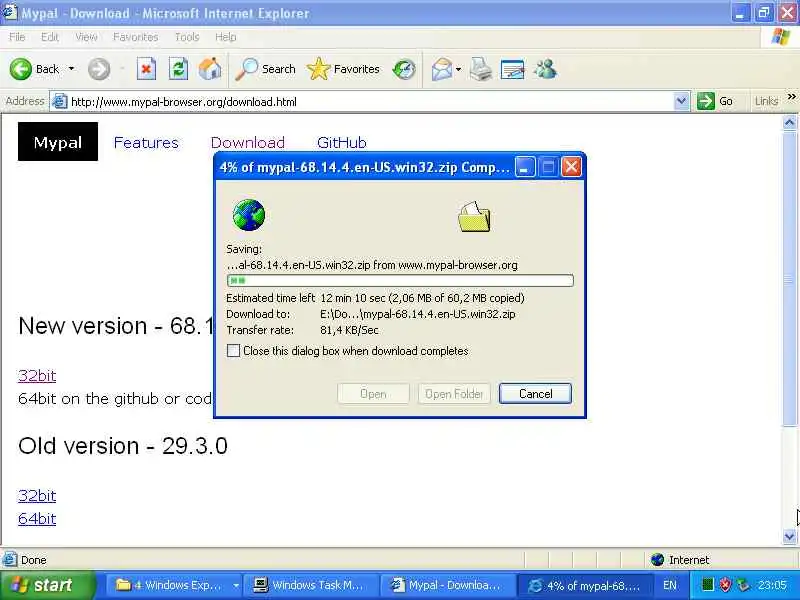This screenshot has width=800, height=600.
Task: Open the Start menu
Action: tap(46, 585)
